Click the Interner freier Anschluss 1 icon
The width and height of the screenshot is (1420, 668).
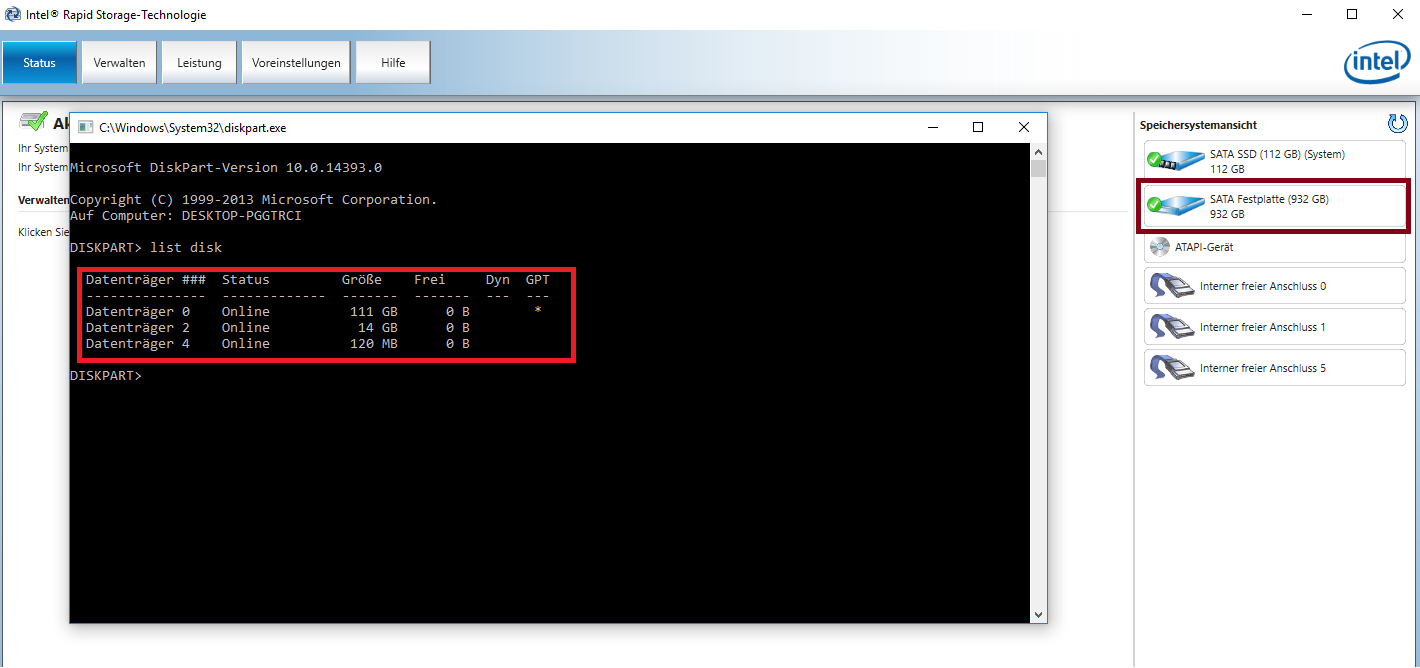coord(1171,327)
